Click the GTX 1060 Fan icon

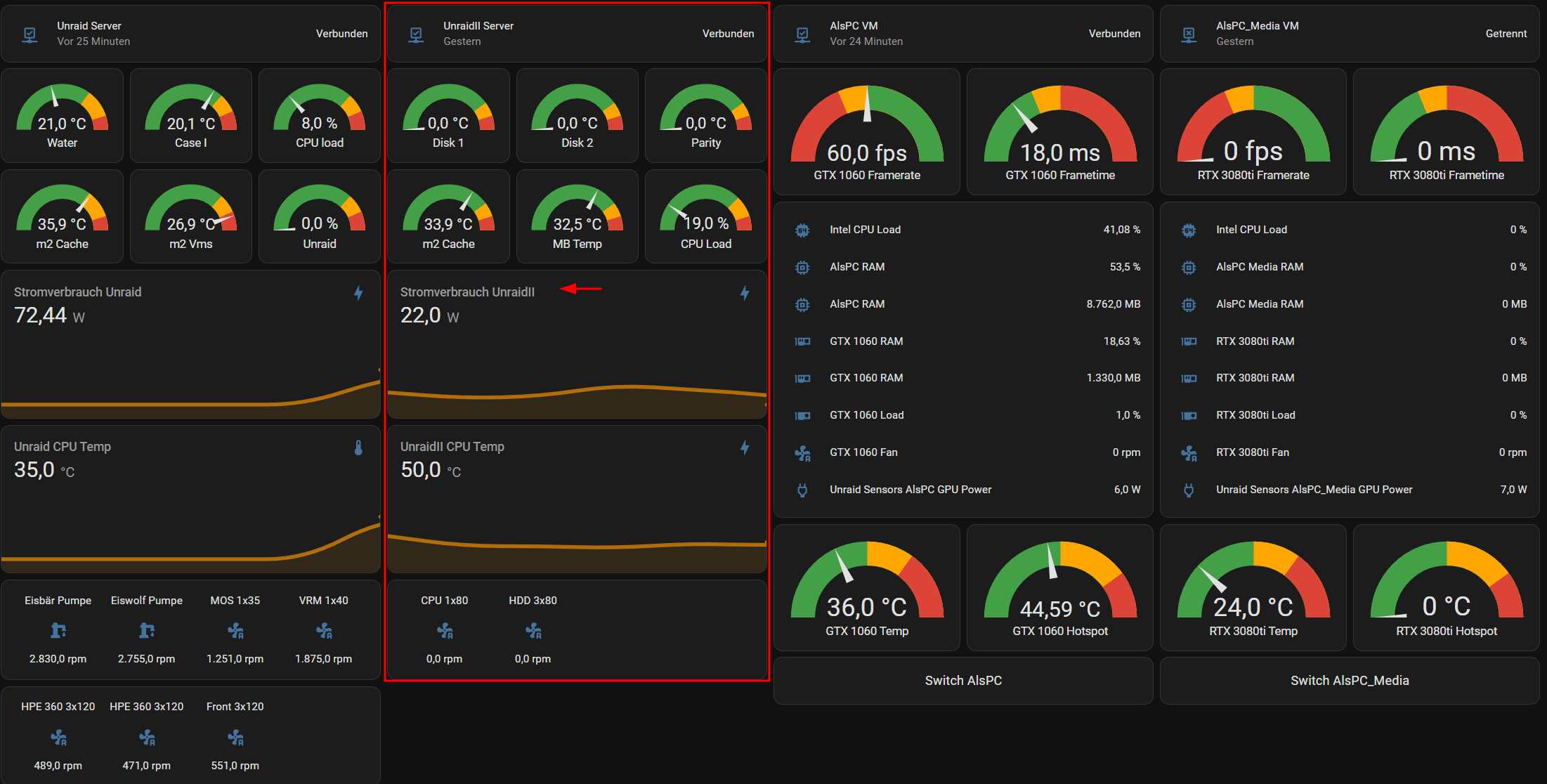[802, 453]
